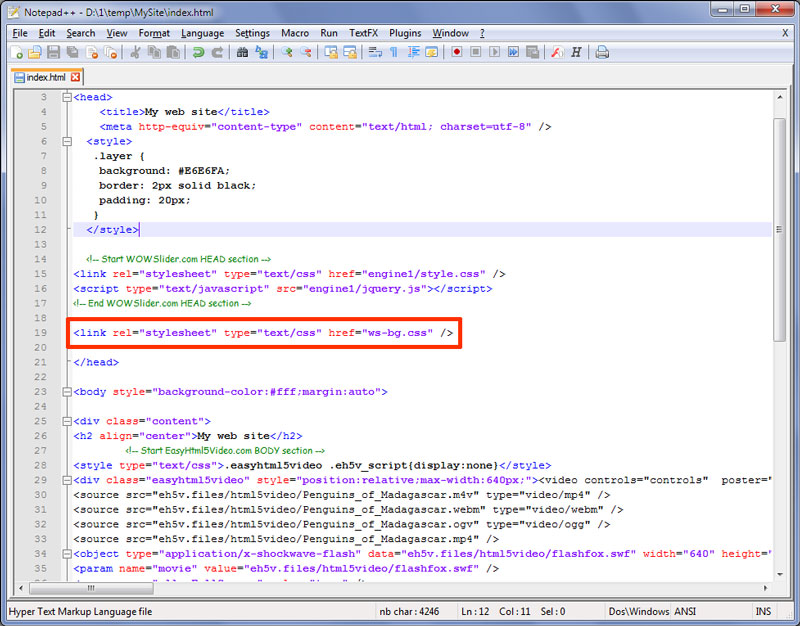Open the File menu
800x626 pixels.
tap(20, 33)
